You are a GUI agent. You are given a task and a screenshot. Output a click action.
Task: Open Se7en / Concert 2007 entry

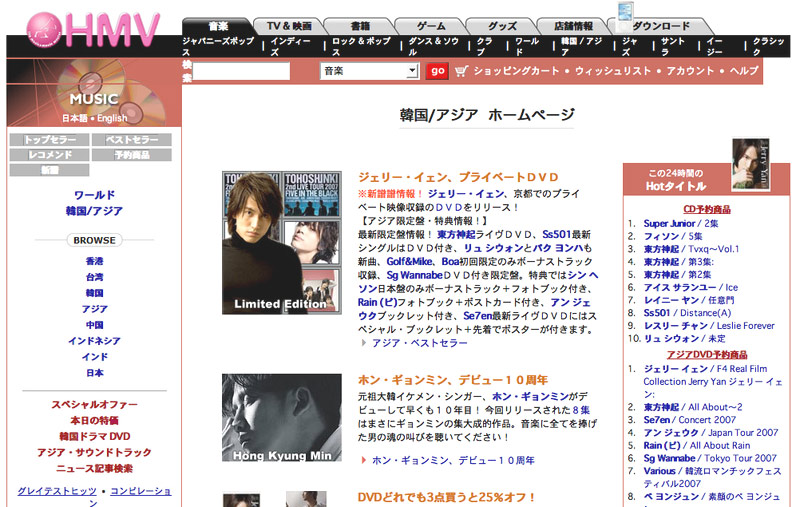689,420
